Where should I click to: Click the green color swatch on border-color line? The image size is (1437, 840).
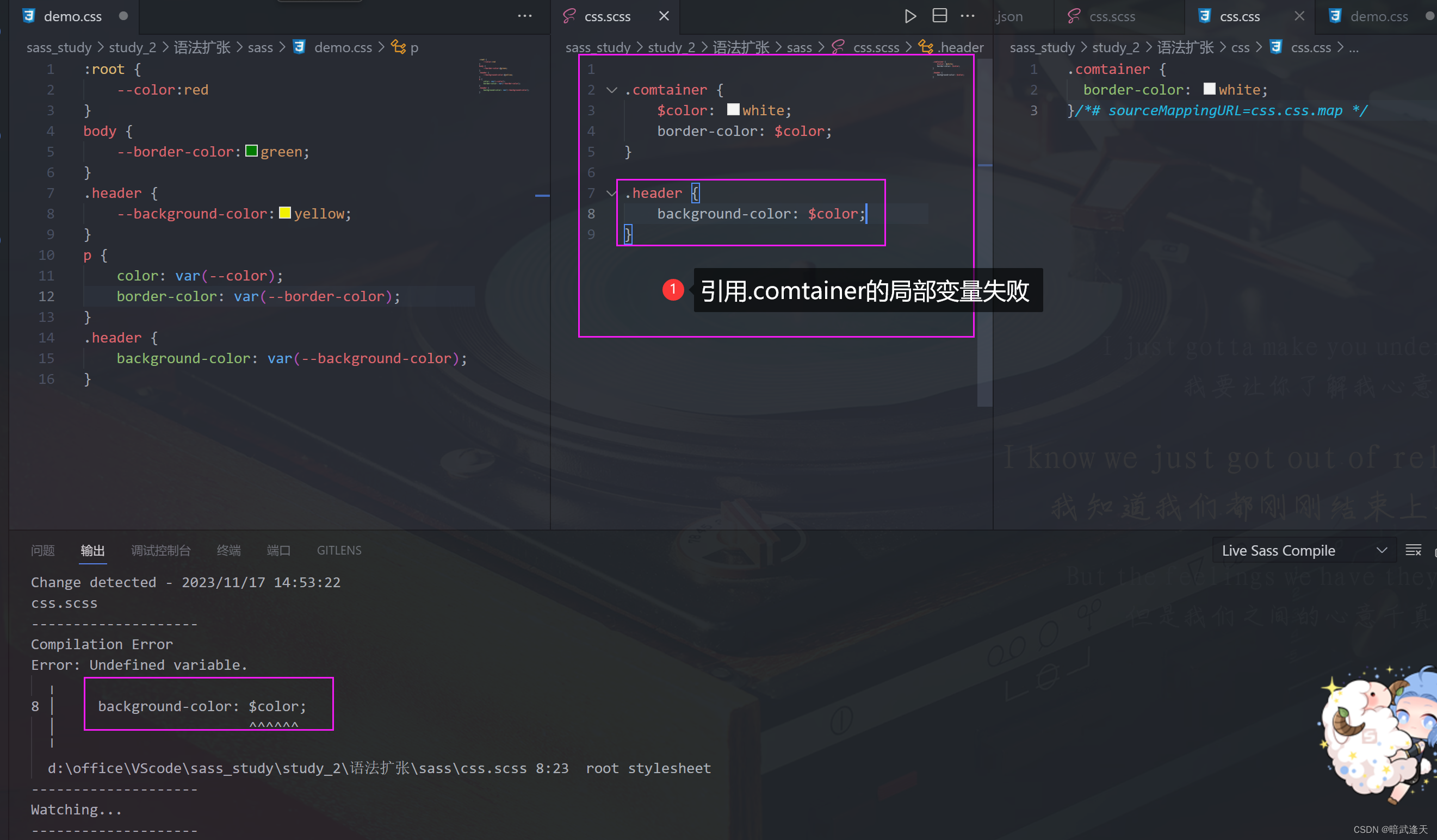(x=251, y=151)
